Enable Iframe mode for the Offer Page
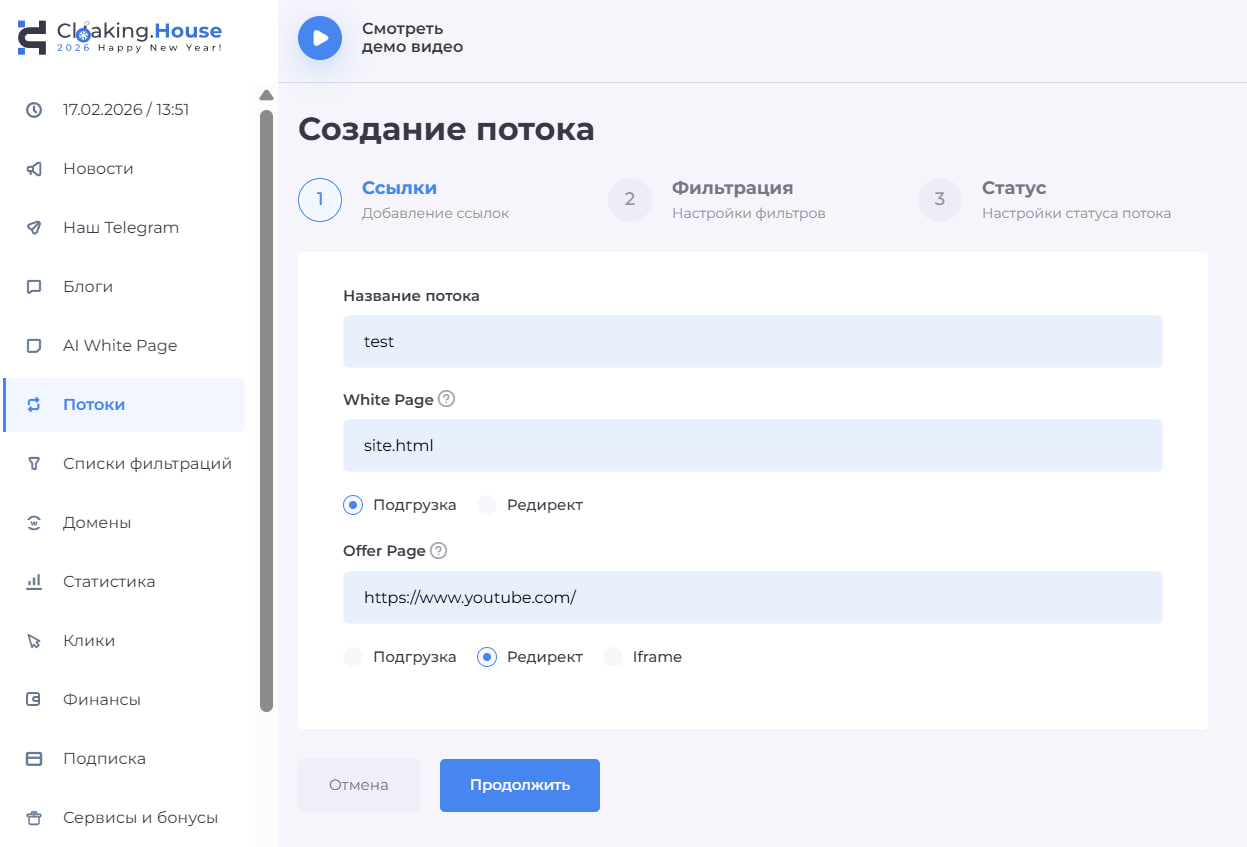Screen dimensions: 1247x847 [x=611, y=657]
